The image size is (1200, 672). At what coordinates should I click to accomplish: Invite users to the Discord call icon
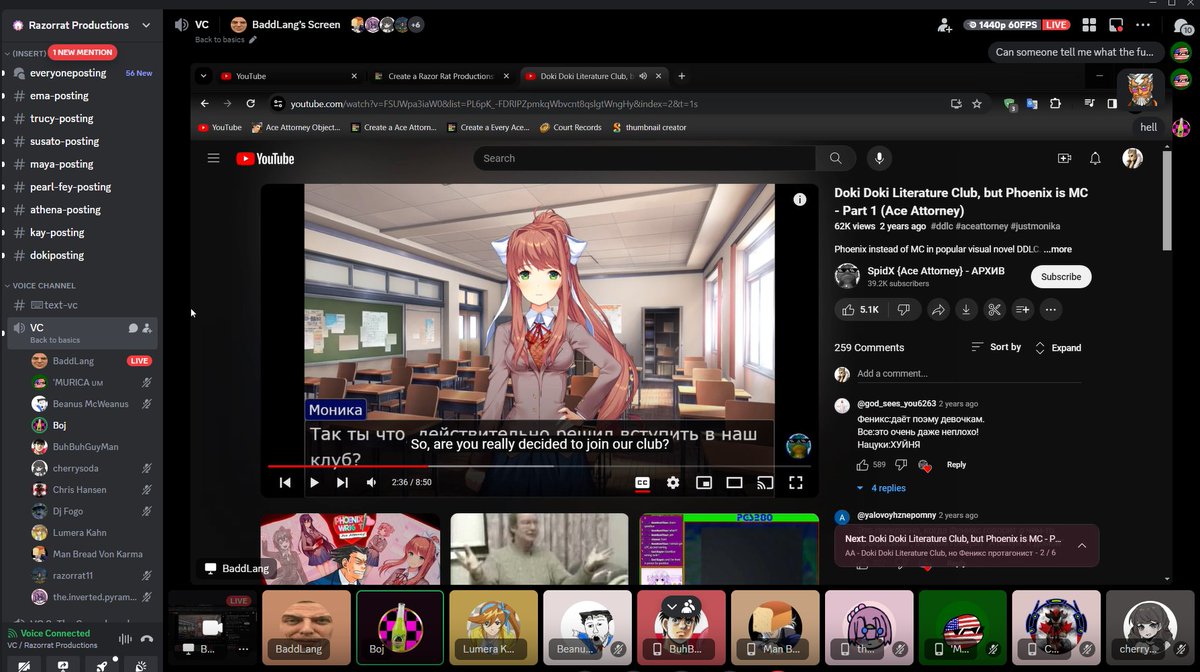[945, 25]
